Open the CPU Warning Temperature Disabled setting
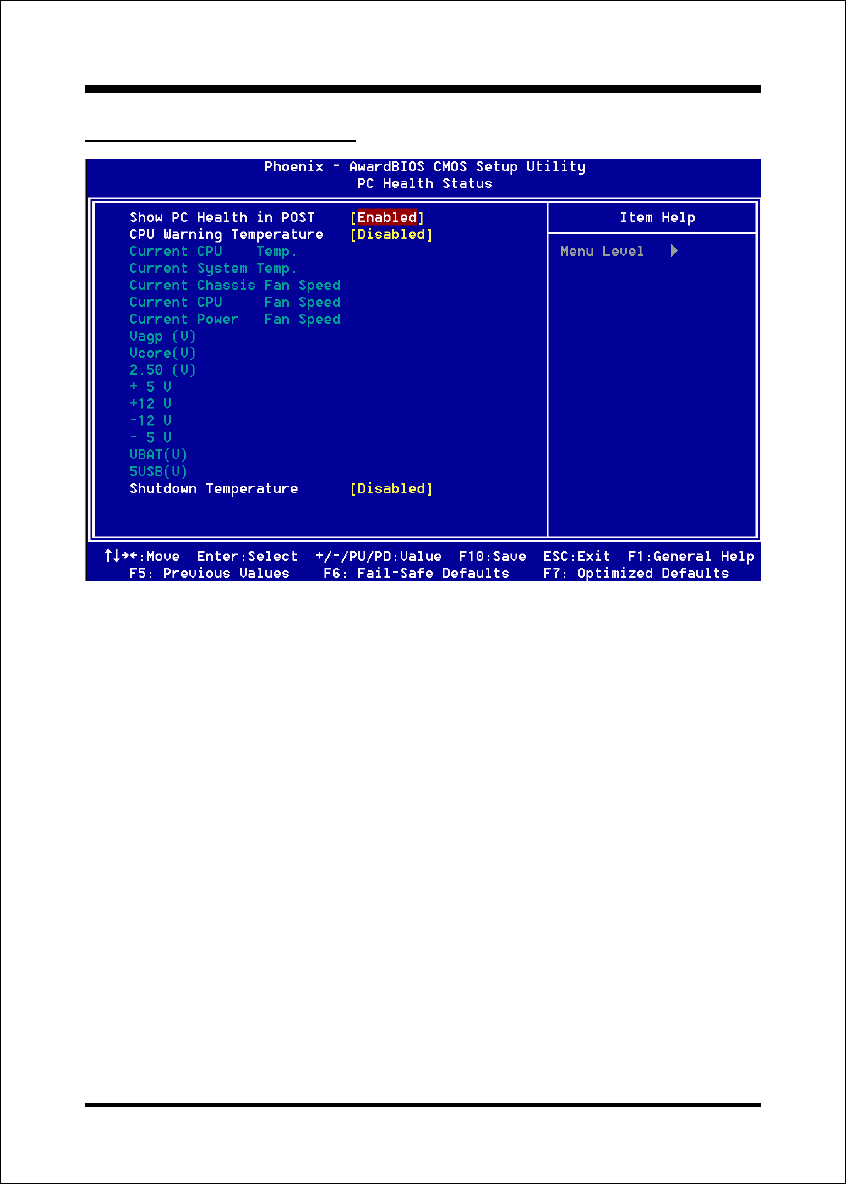 point(391,235)
